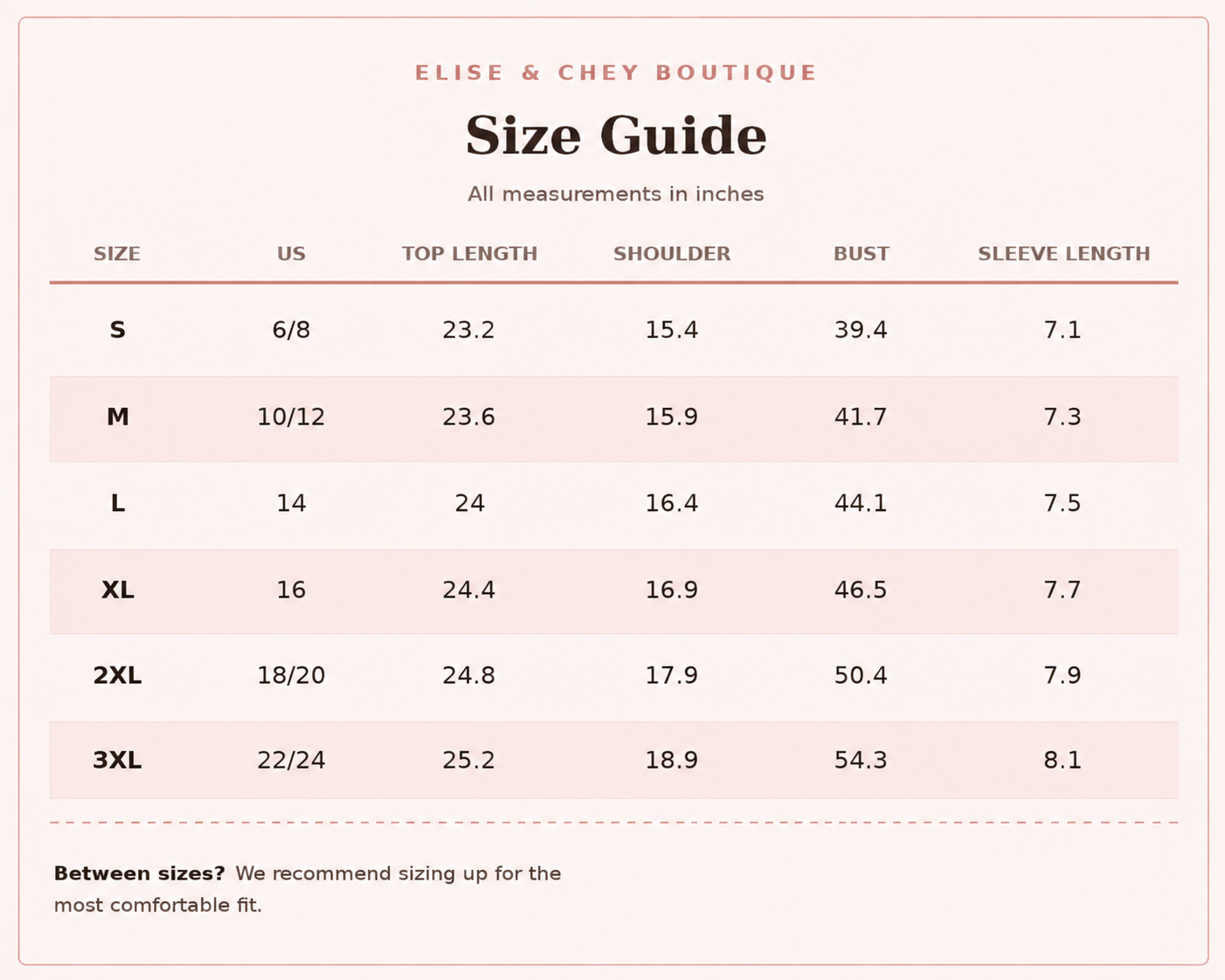Click the All measurements in inches subtitle
This screenshot has width=1225, height=980.
pos(615,194)
